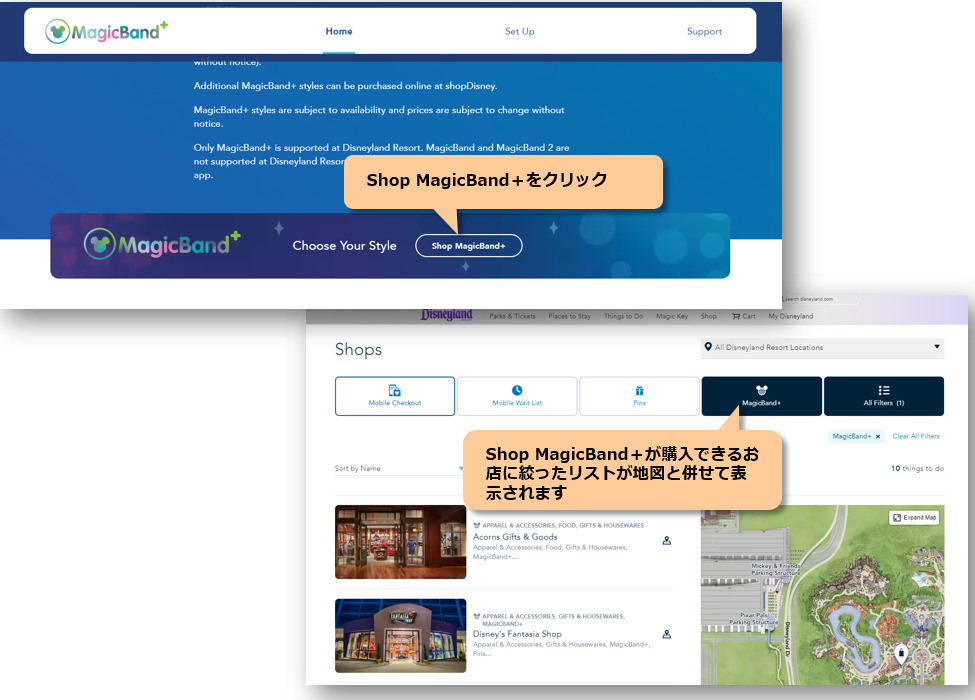Open the Acorns Gifts & Goods shop link
This screenshot has width=975, height=700.
coord(515,537)
